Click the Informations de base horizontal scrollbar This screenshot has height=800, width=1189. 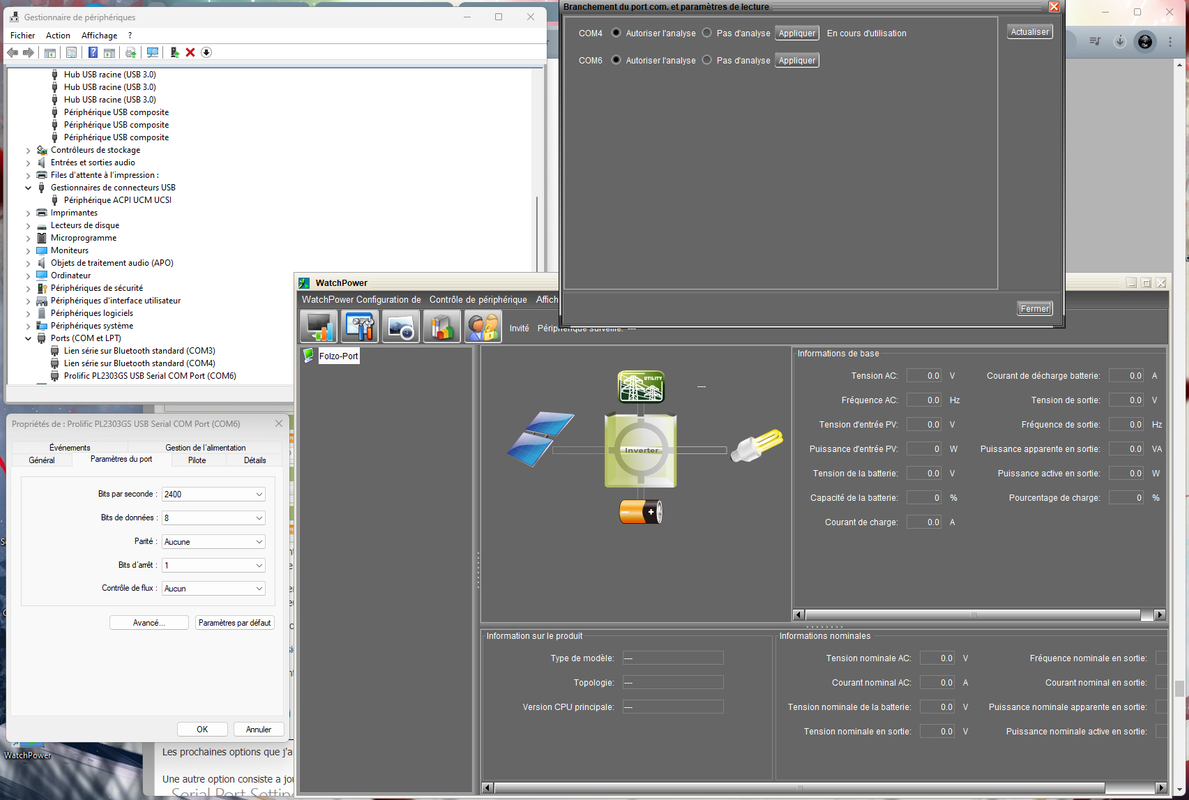coord(979,615)
